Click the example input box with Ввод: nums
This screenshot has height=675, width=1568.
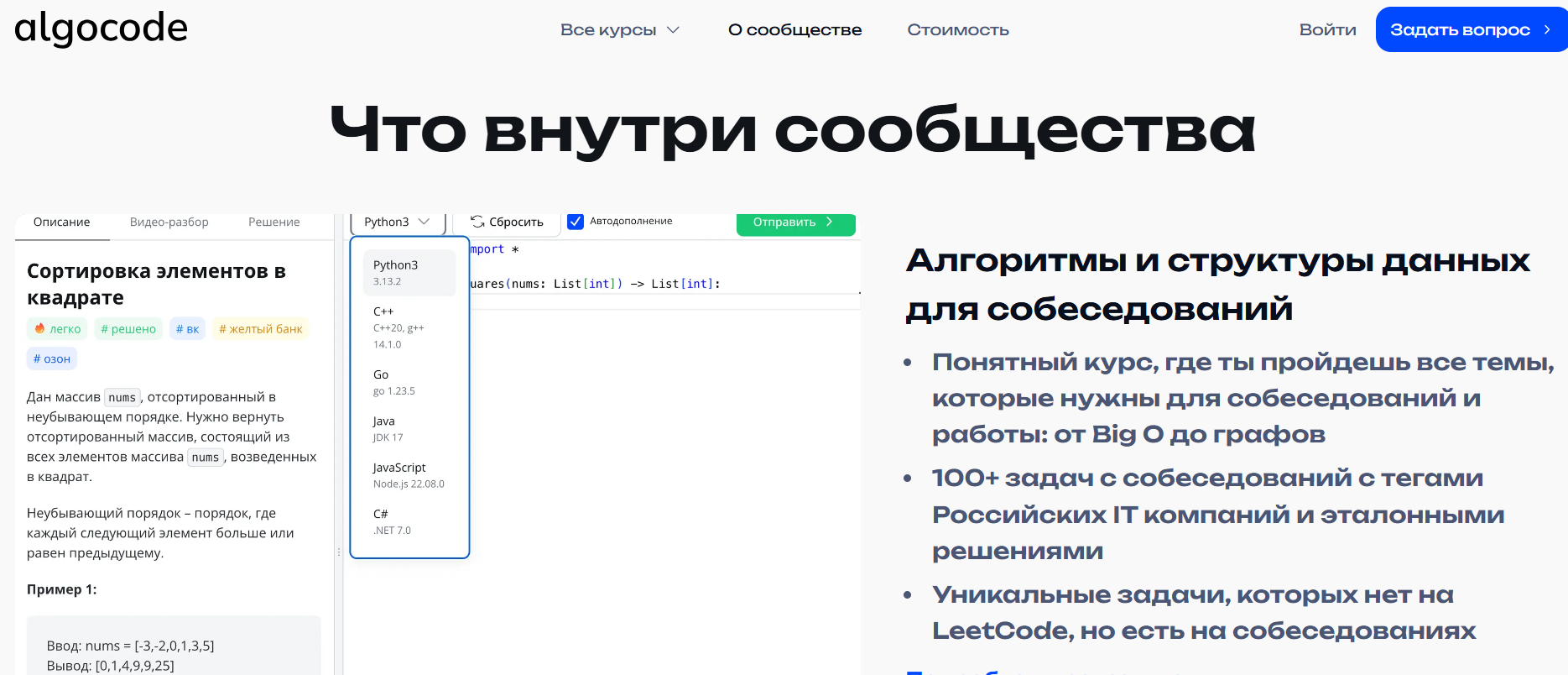(x=174, y=646)
